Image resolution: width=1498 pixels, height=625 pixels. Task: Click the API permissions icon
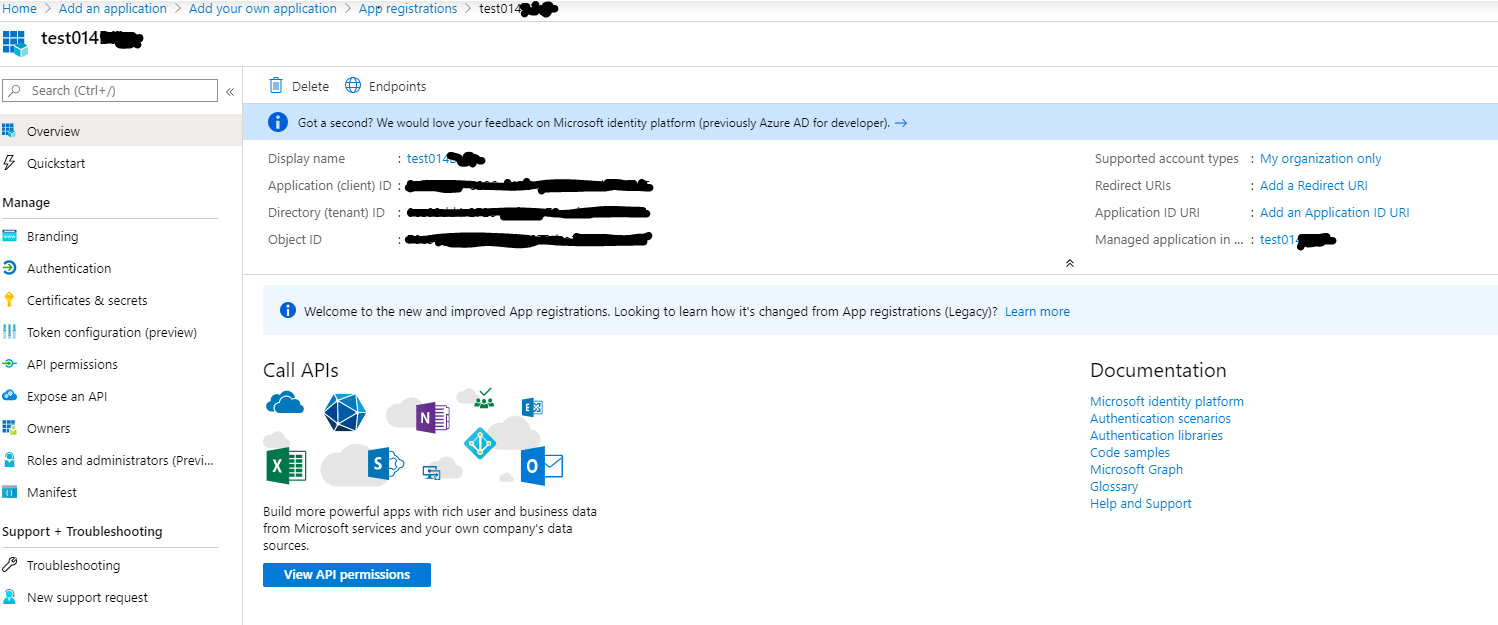9,364
